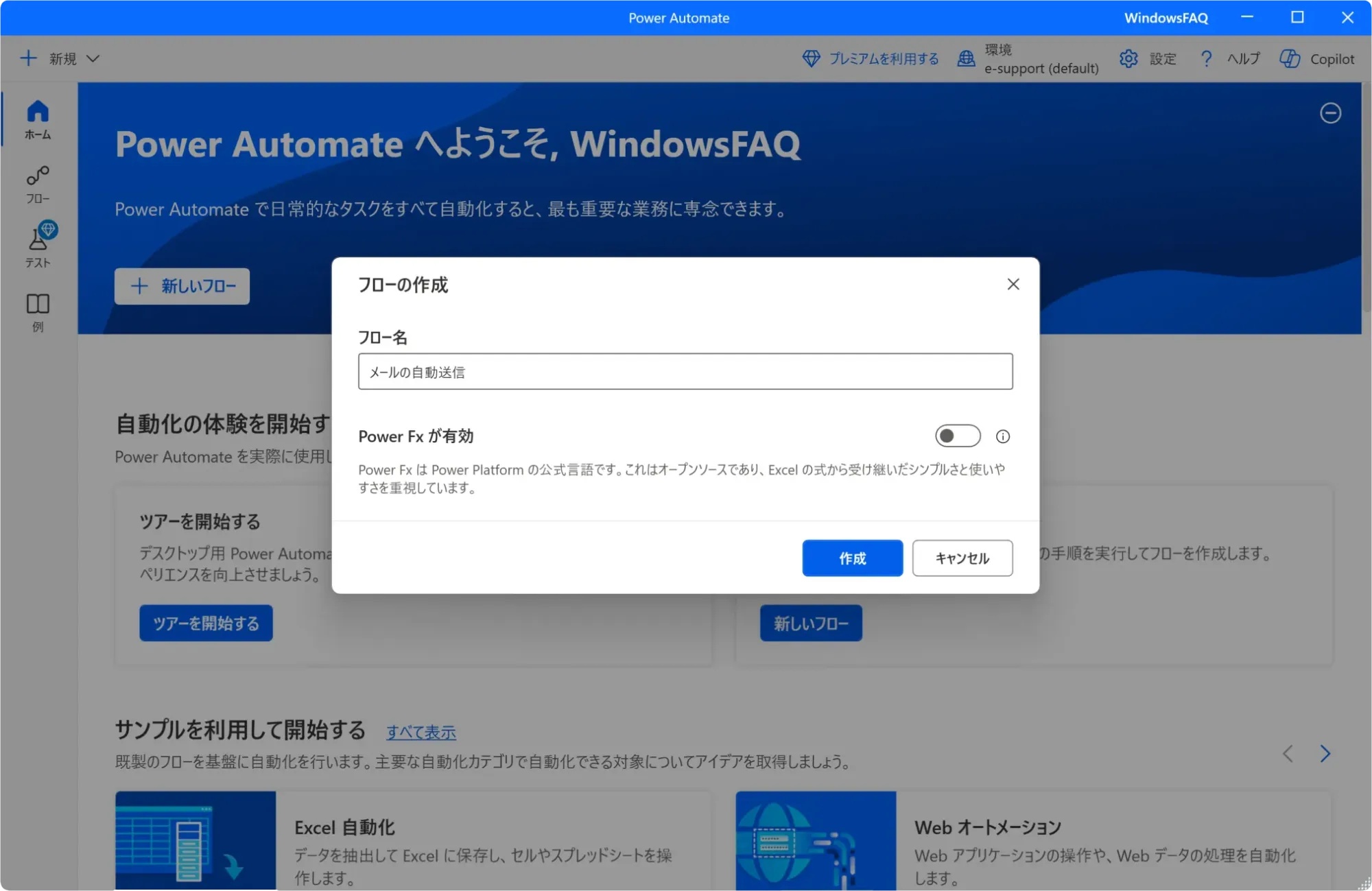Image resolution: width=1372 pixels, height=891 pixels.
Task: Open the Test (テスト) sidebar tab
Action: pos(38,246)
